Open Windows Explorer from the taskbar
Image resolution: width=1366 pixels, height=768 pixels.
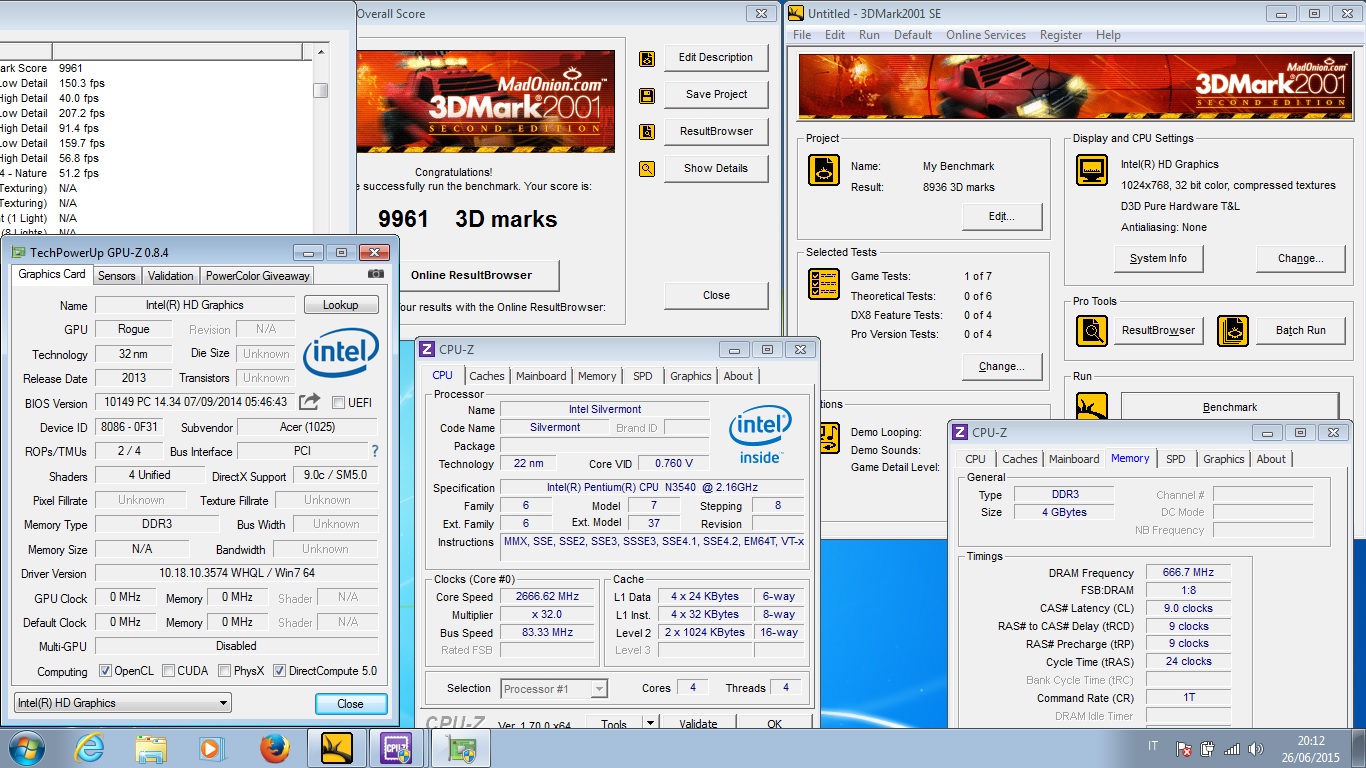pos(151,747)
